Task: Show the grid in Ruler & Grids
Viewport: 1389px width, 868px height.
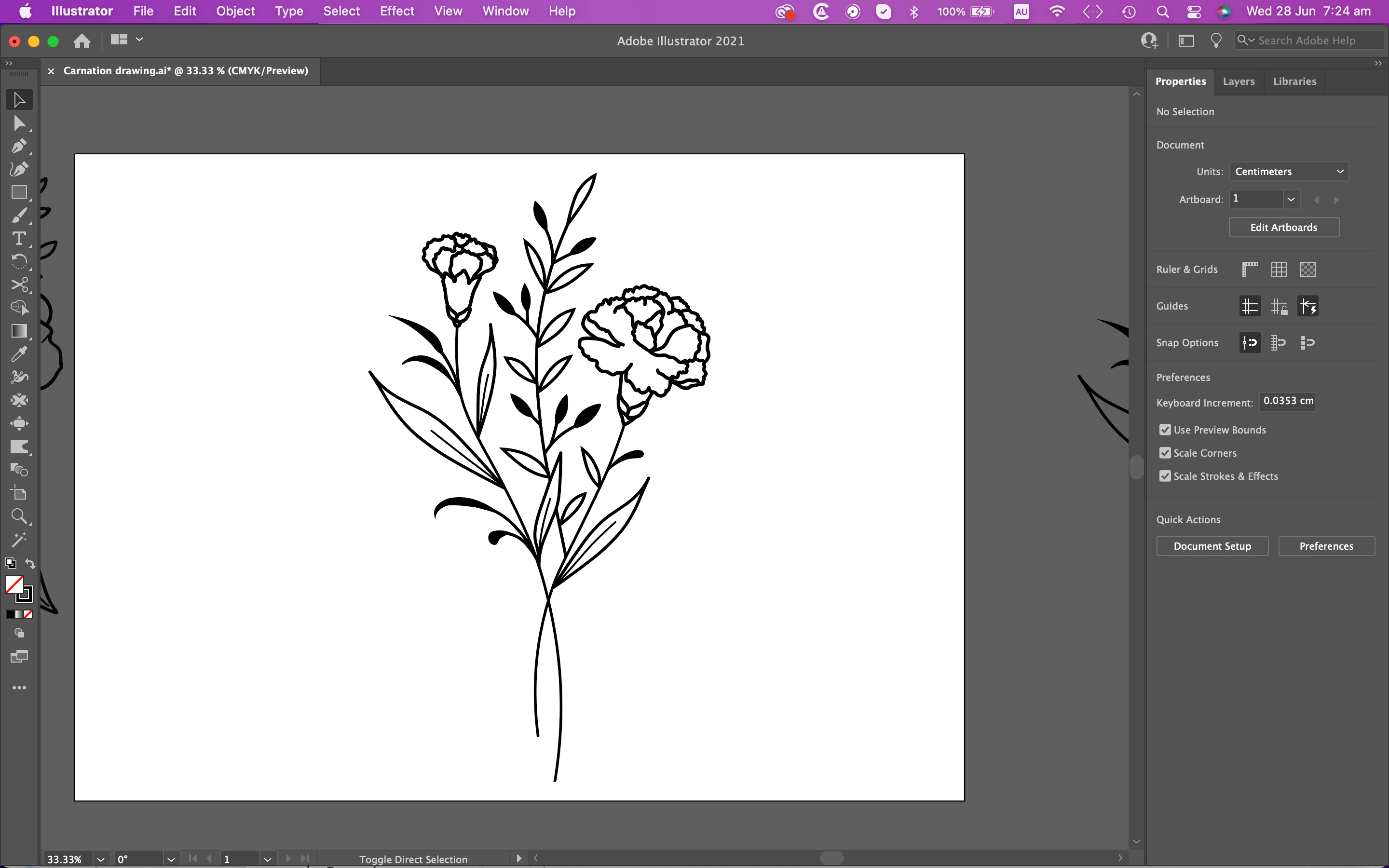Action: (x=1278, y=269)
